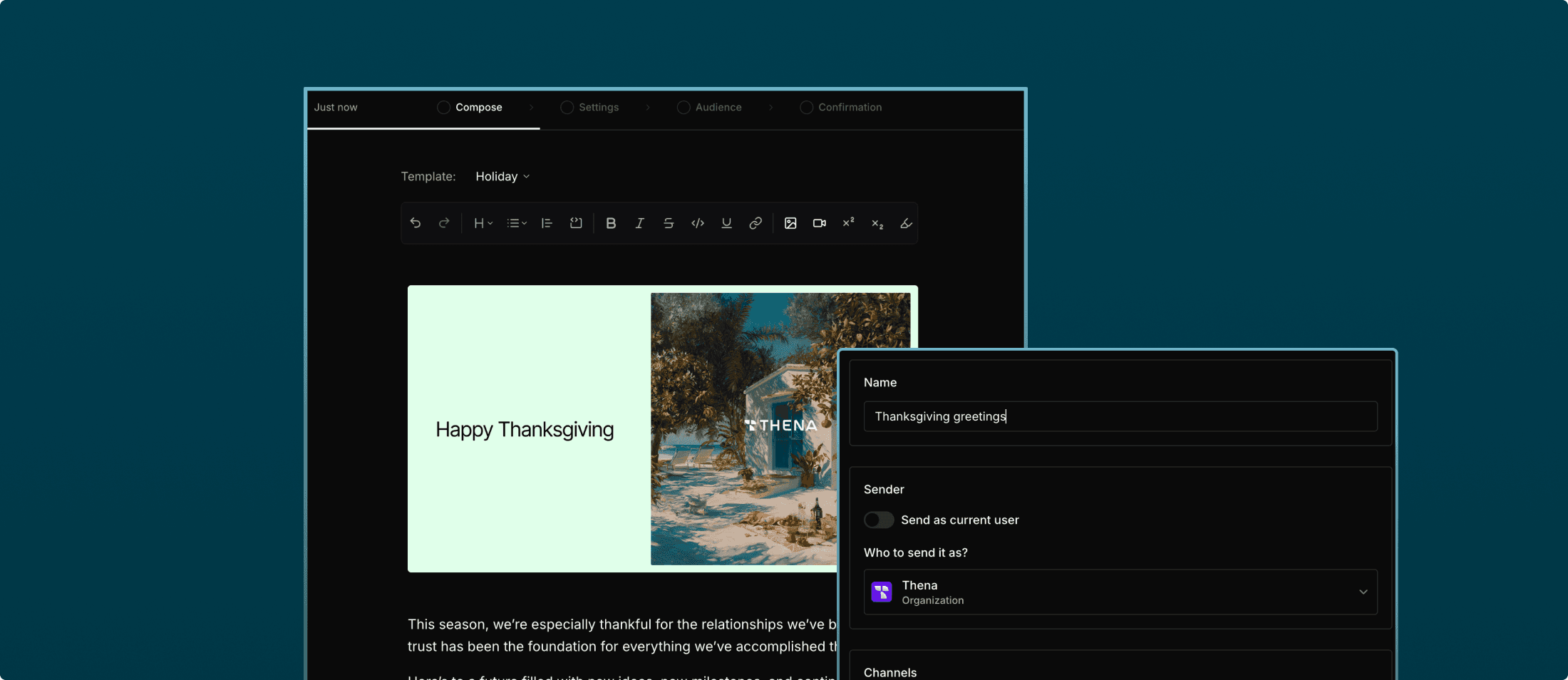Open the heading style dropdown
1568x680 pixels.
483,223
